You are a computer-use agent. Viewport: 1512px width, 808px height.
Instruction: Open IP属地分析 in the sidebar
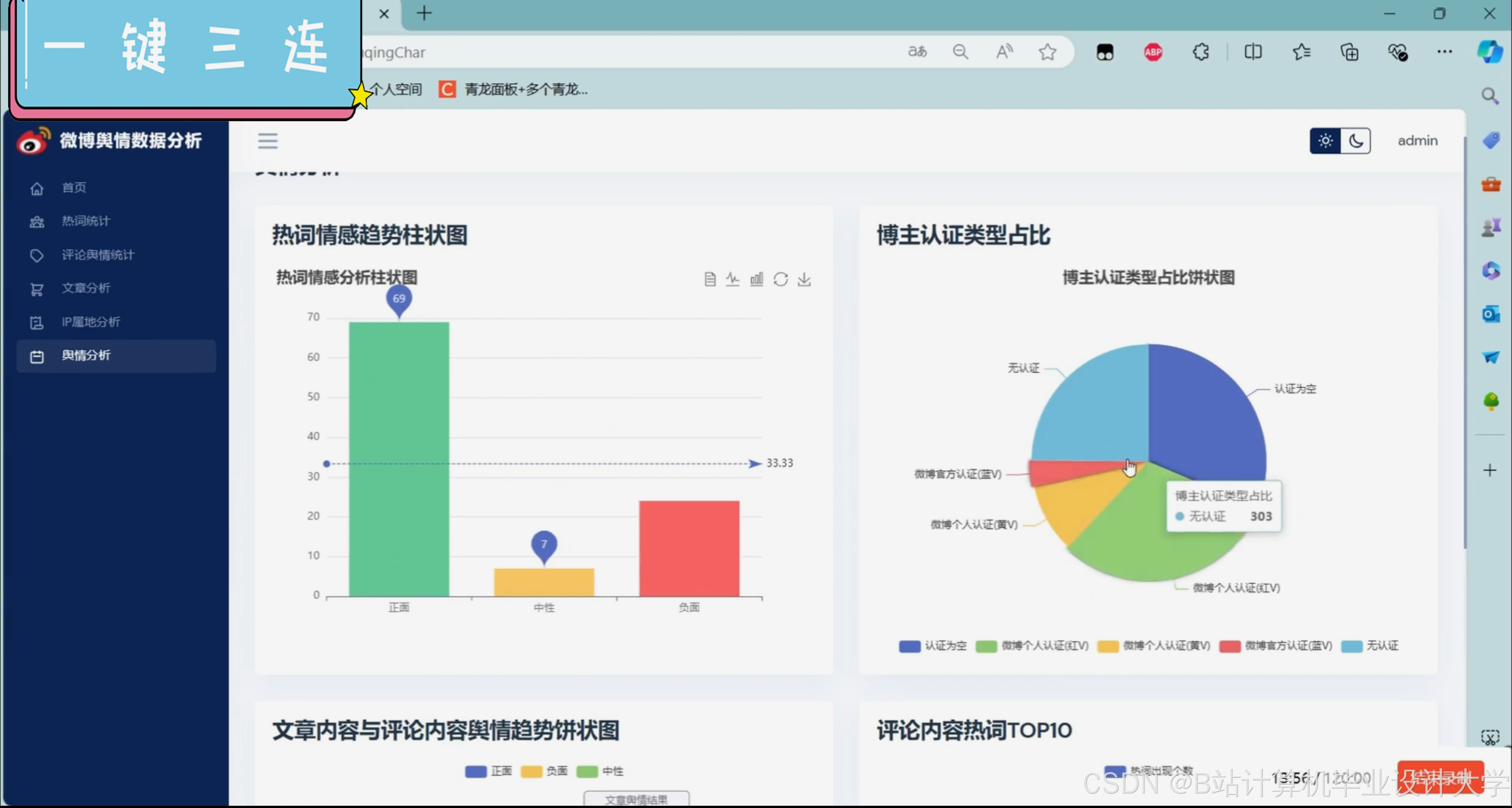(91, 322)
